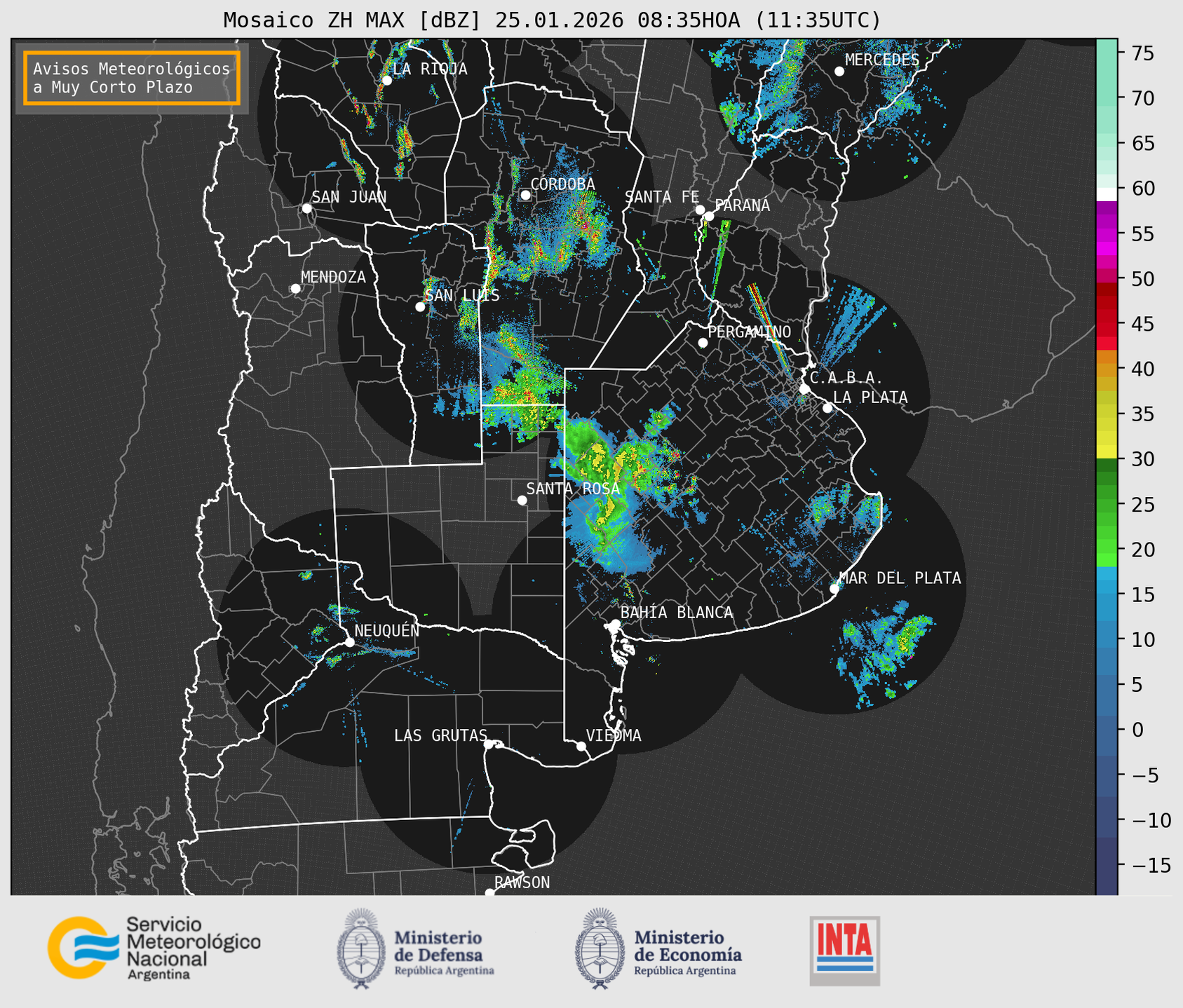
Task: Click the INTA logo
Action: tap(845, 951)
